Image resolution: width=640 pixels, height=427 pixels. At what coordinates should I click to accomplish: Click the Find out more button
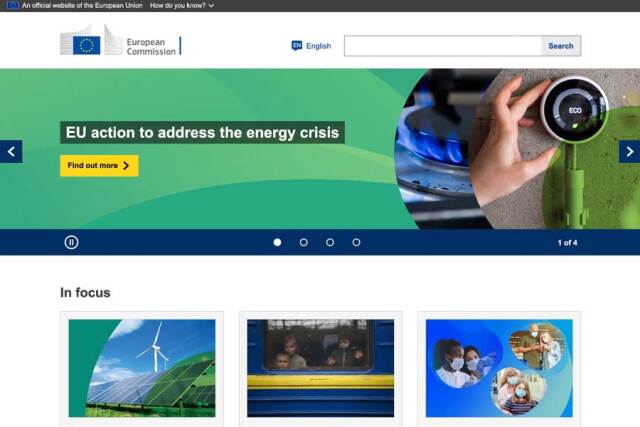(x=99, y=165)
